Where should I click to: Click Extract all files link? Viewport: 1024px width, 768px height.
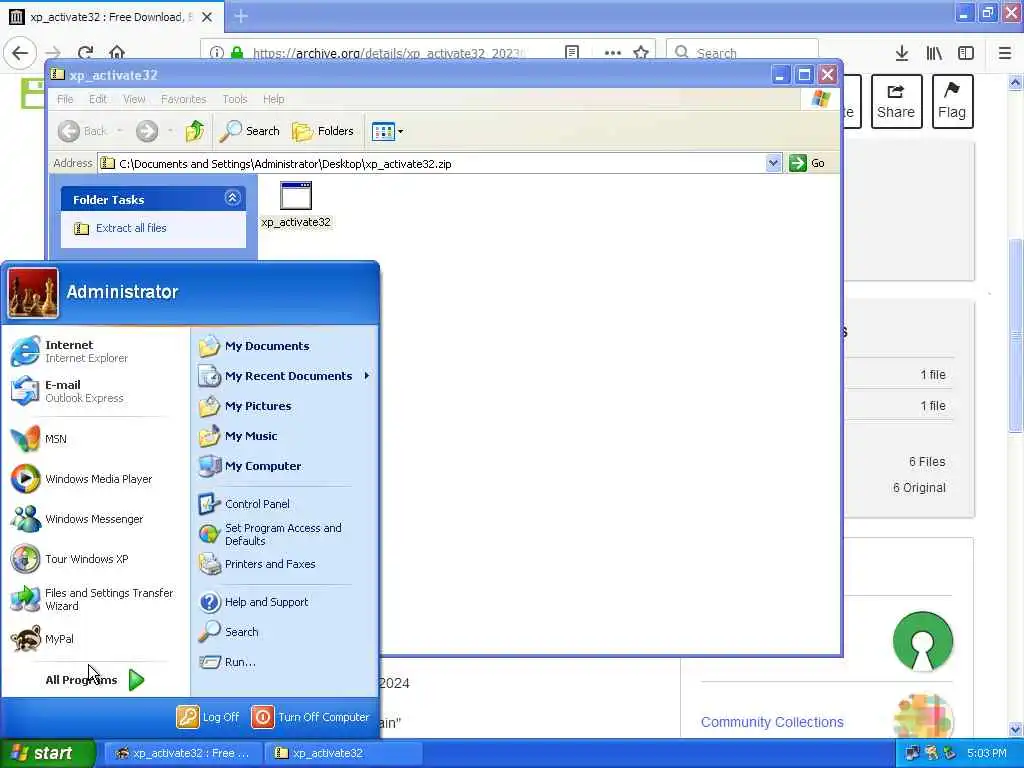(131, 228)
